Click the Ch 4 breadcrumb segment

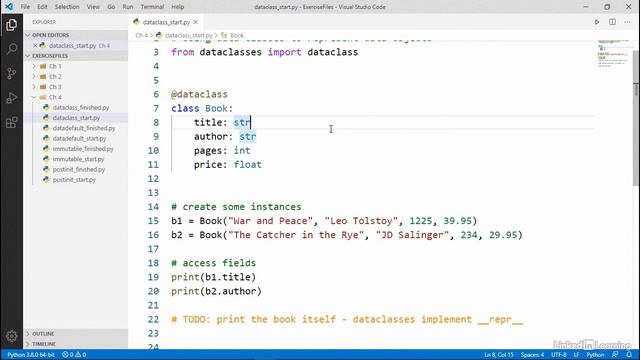click(x=141, y=36)
